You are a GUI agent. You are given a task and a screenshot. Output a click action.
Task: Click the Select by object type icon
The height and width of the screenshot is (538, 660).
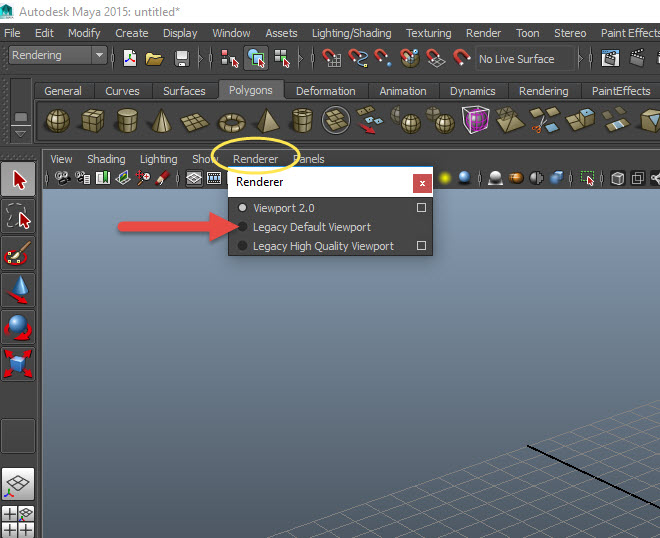[x=256, y=58]
